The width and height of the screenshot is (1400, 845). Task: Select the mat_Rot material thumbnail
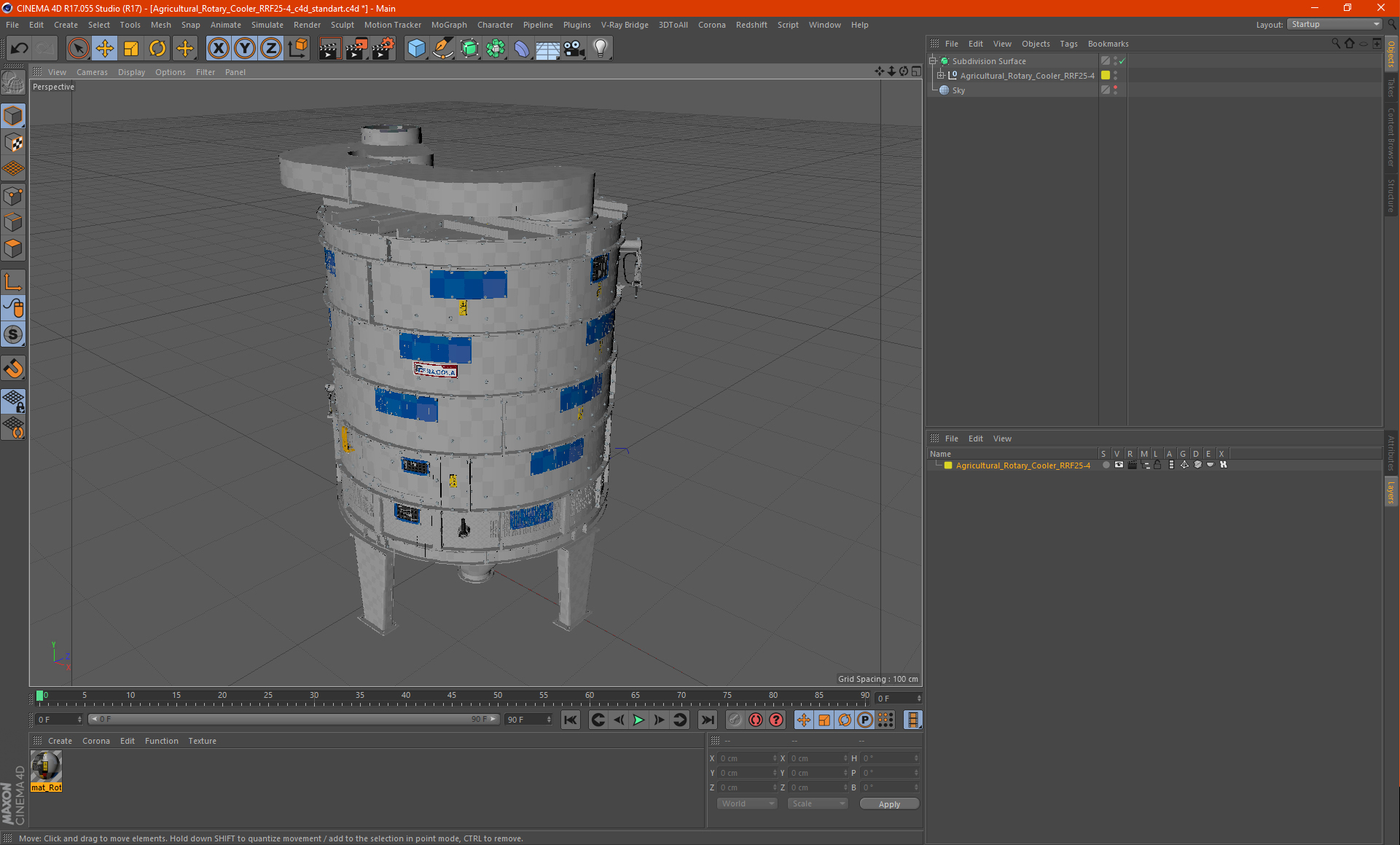pos(47,767)
